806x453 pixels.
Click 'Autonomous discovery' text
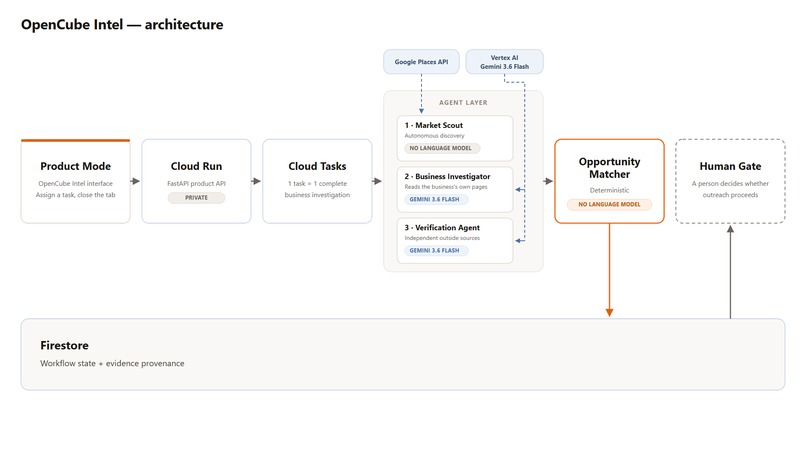434,136
